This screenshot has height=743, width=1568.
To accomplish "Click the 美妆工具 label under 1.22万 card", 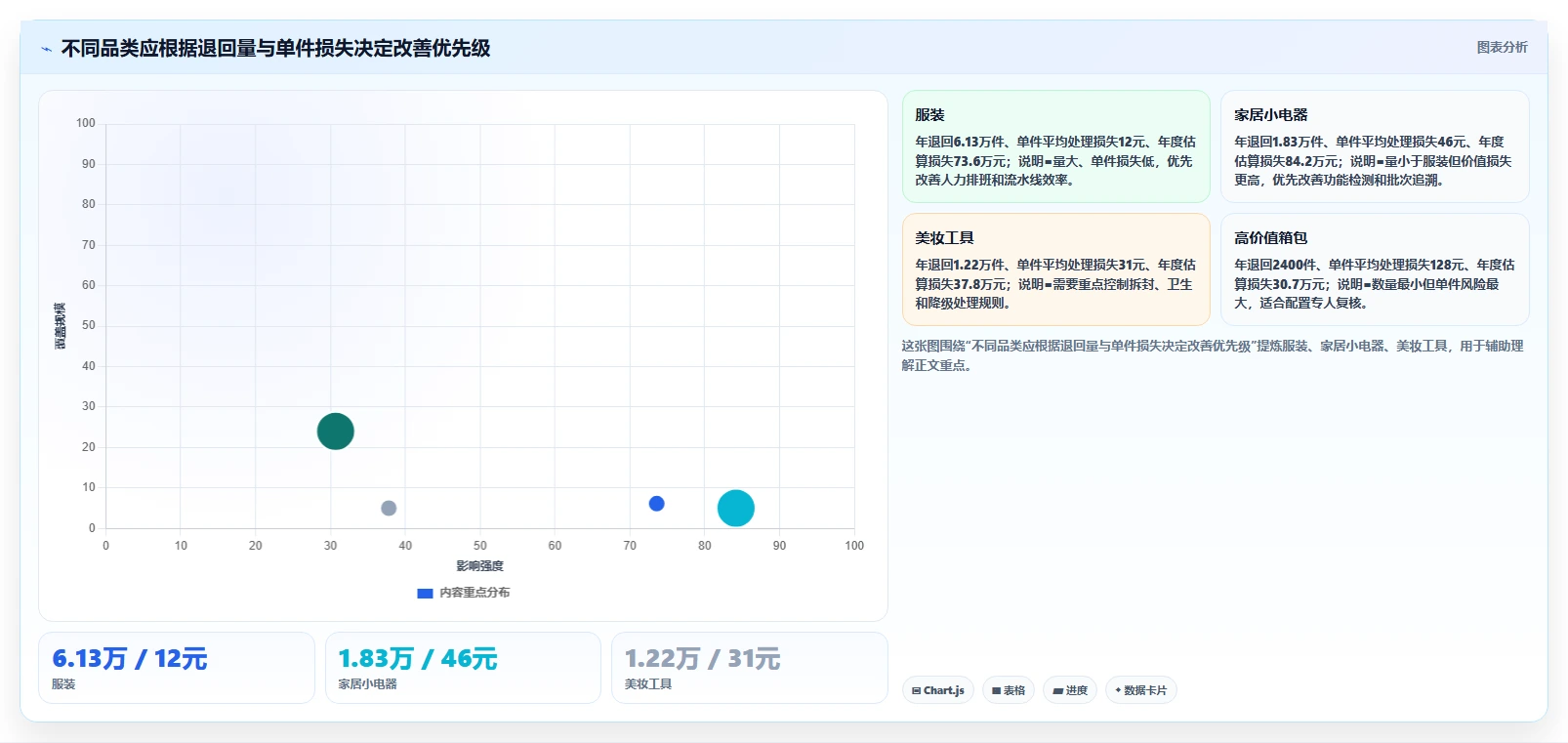I will [648, 684].
